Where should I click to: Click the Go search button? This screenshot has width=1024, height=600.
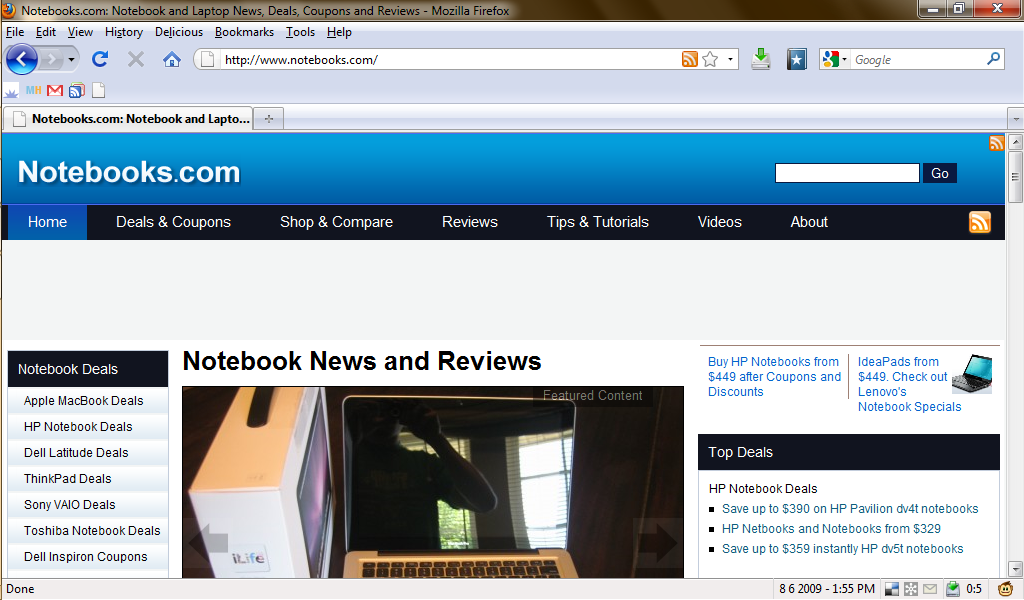940,173
